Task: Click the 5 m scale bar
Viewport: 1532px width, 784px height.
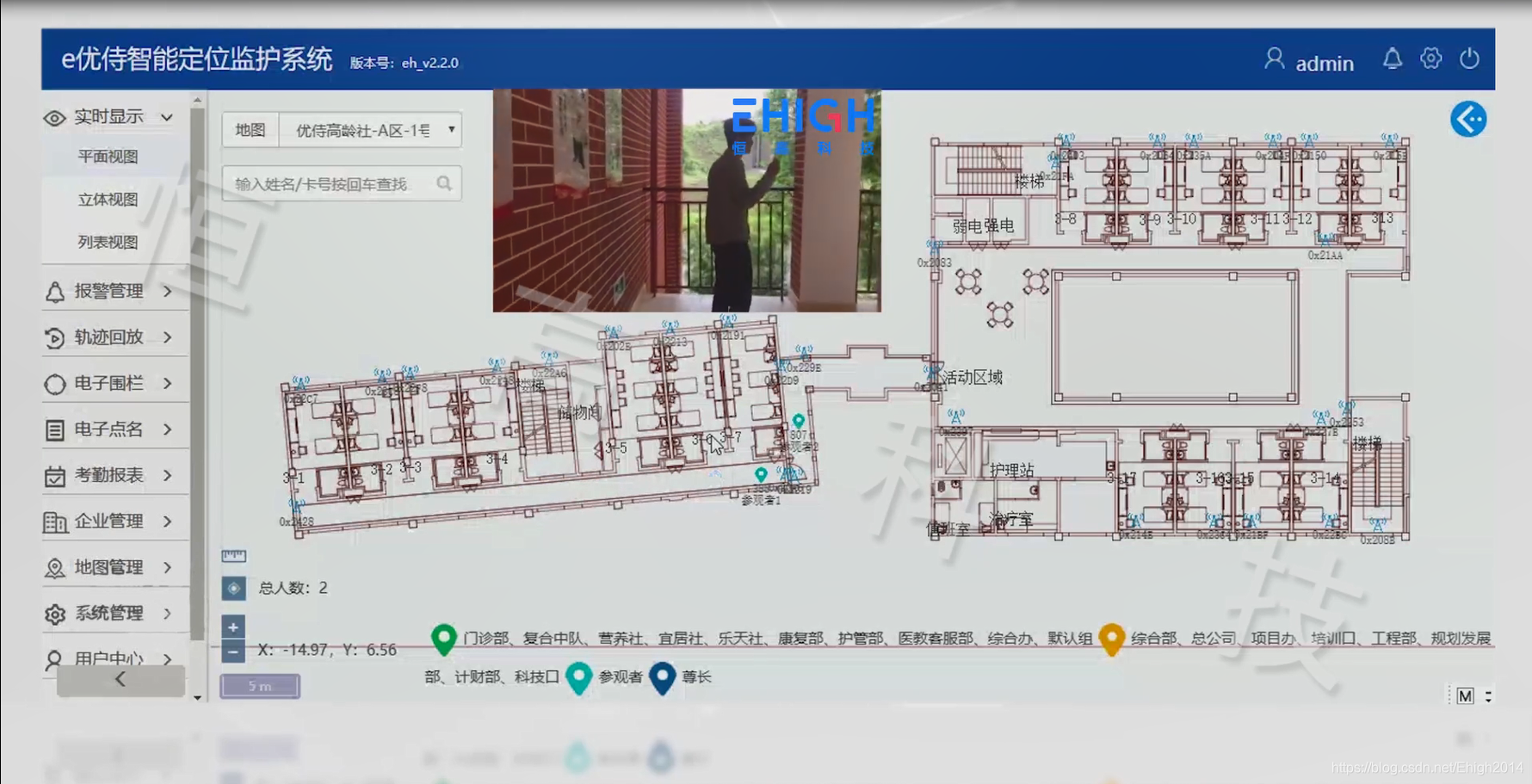Action: pyautogui.click(x=260, y=686)
